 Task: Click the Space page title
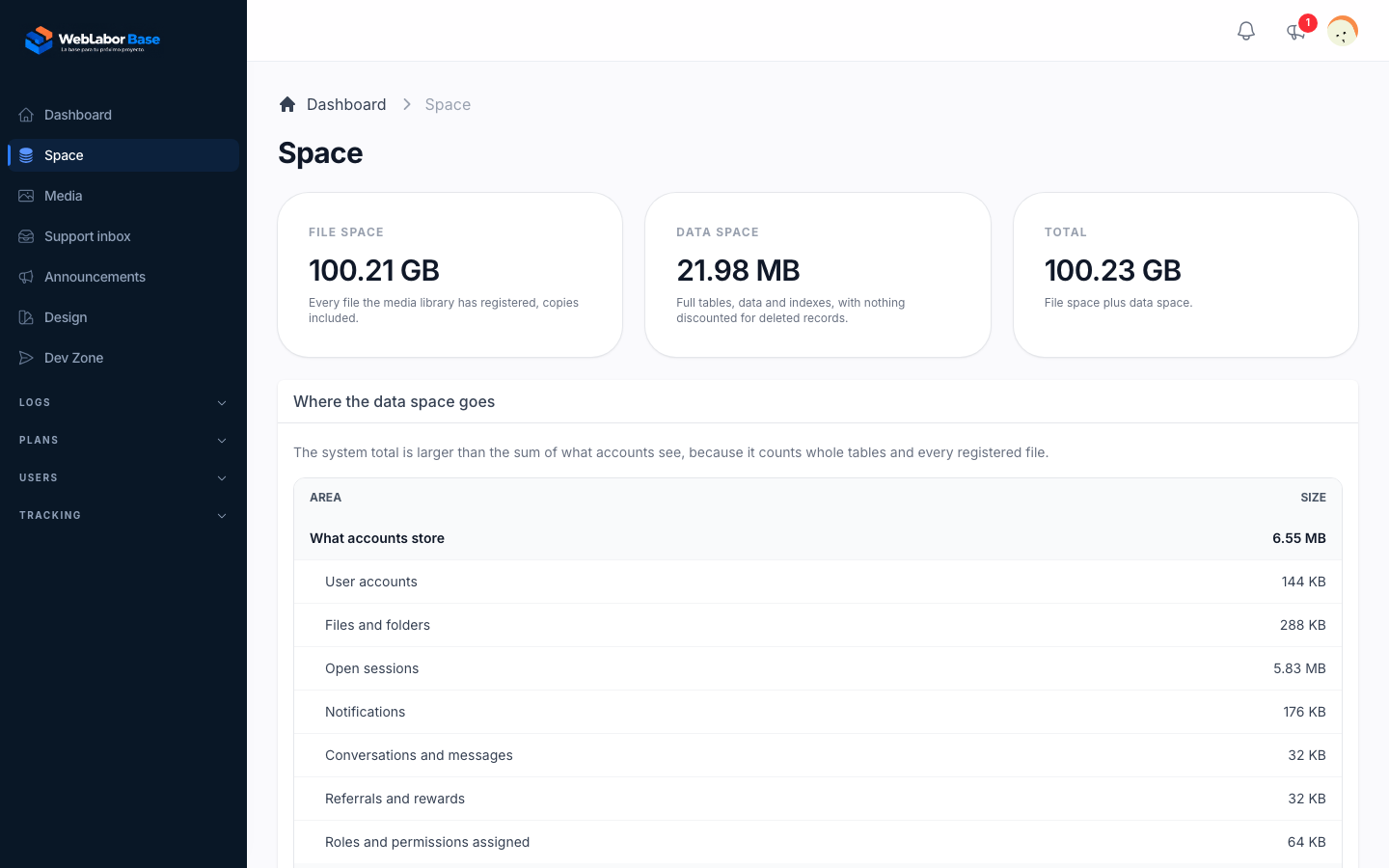coord(320,153)
